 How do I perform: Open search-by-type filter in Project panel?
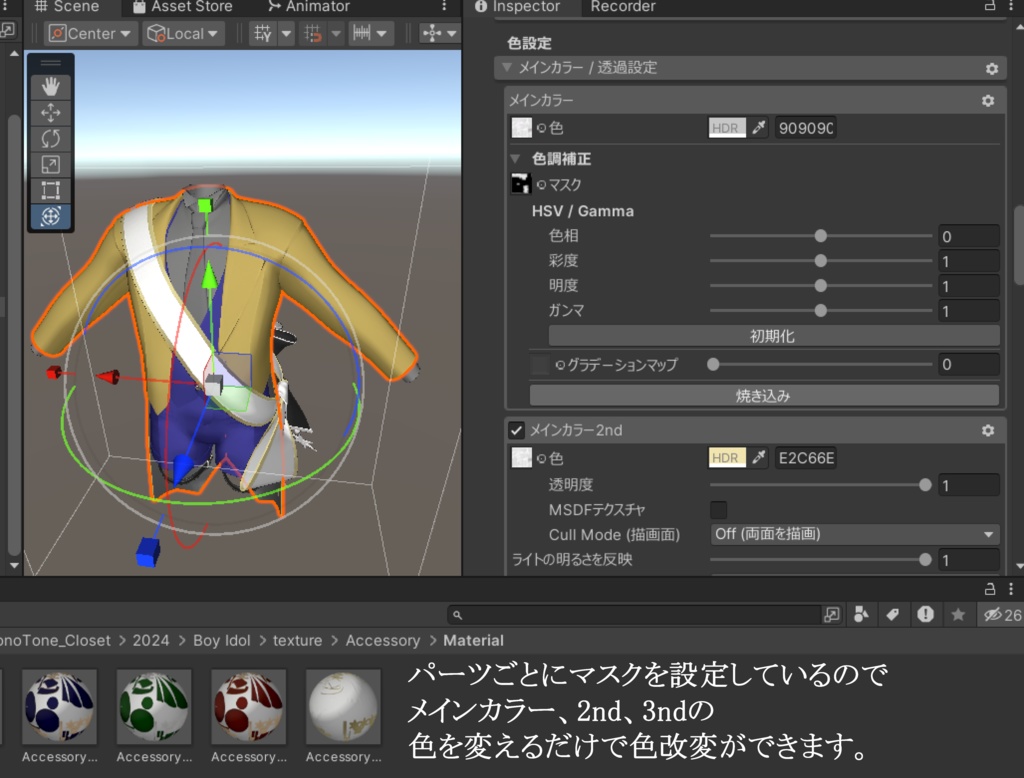(x=861, y=615)
